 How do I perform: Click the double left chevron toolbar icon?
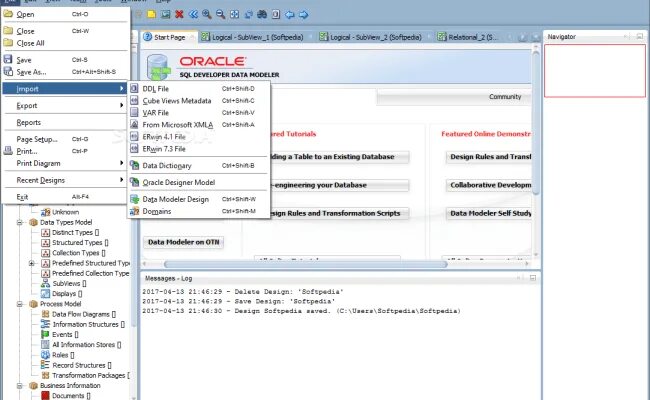[x=193, y=15]
